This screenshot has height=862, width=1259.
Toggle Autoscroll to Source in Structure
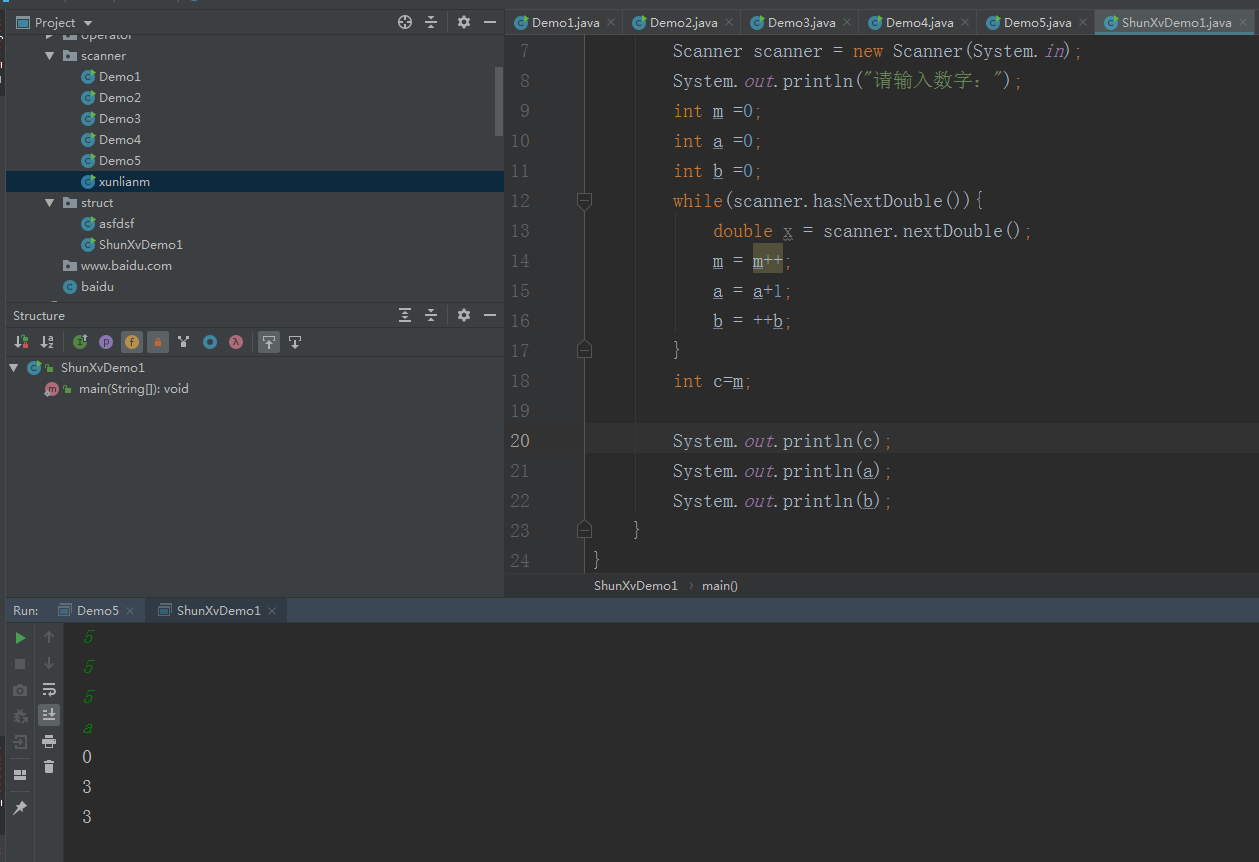point(269,342)
